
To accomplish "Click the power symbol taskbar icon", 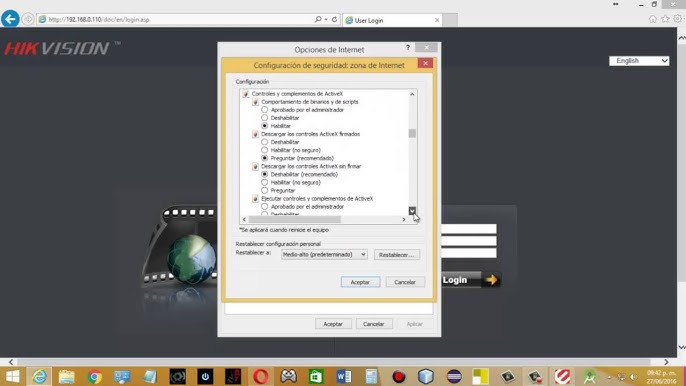I will [x=205, y=376].
